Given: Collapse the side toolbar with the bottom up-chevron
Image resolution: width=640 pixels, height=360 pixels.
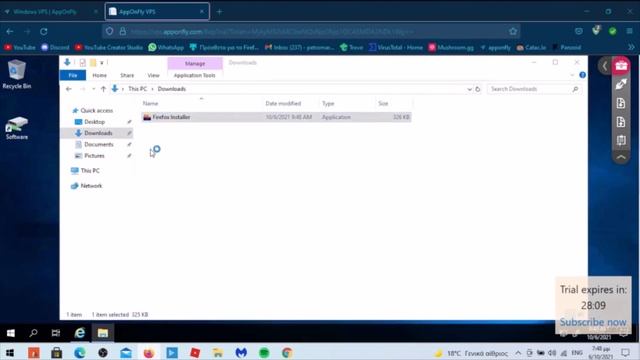Looking at the screenshot, I should pos(621,158).
